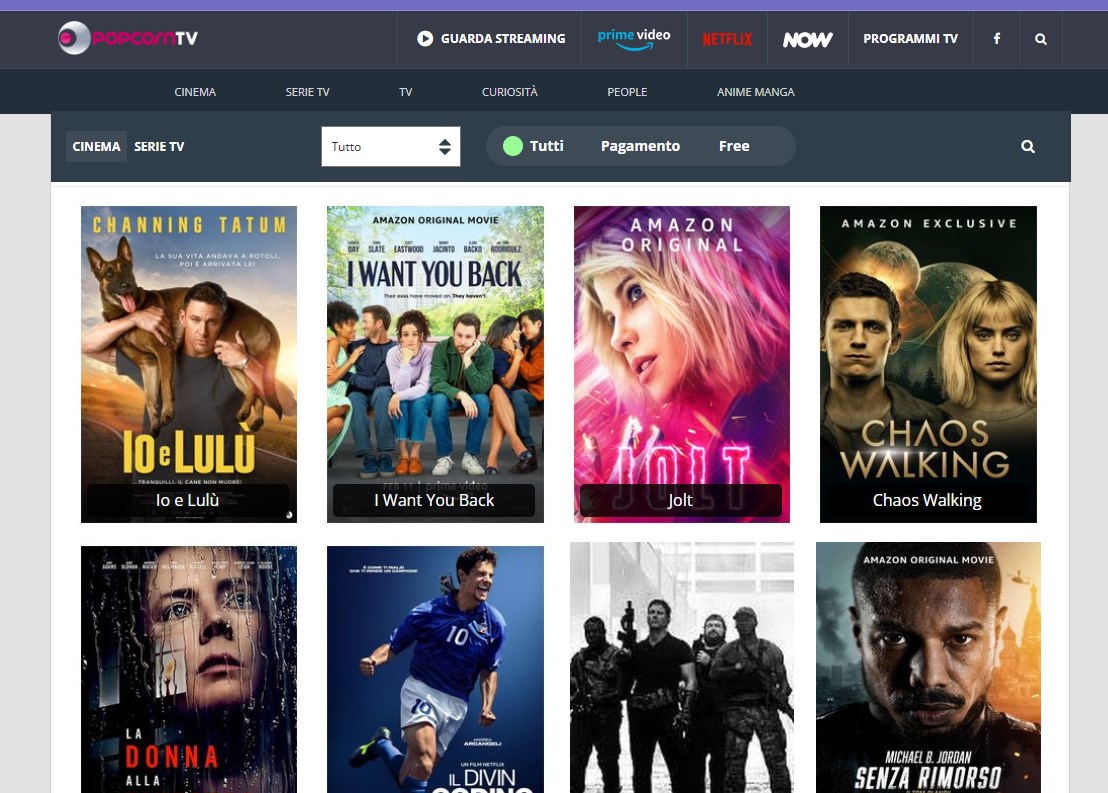Open the Tutto dropdown
The width and height of the screenshot is (1108, 793).
pos(391,146)
